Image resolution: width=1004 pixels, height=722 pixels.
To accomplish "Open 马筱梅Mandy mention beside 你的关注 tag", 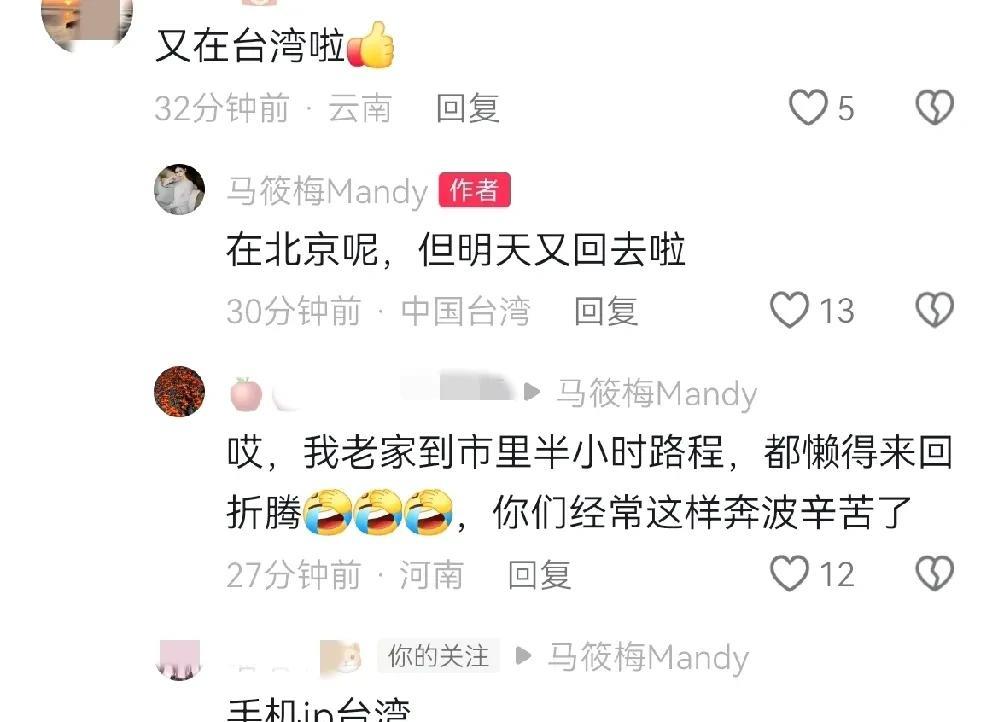I will click(648, 657).
